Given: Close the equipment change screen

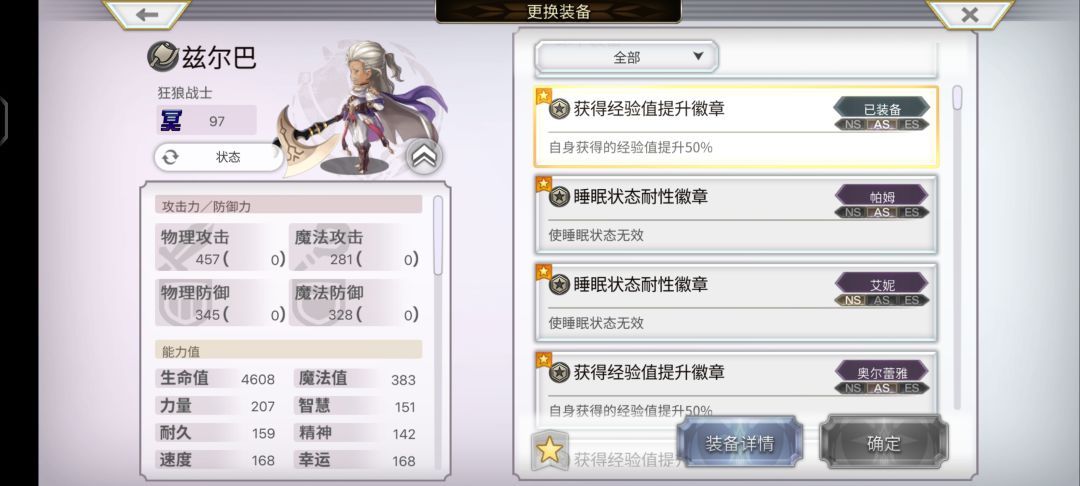Looking at the screenshot, I should pos(970,14).
